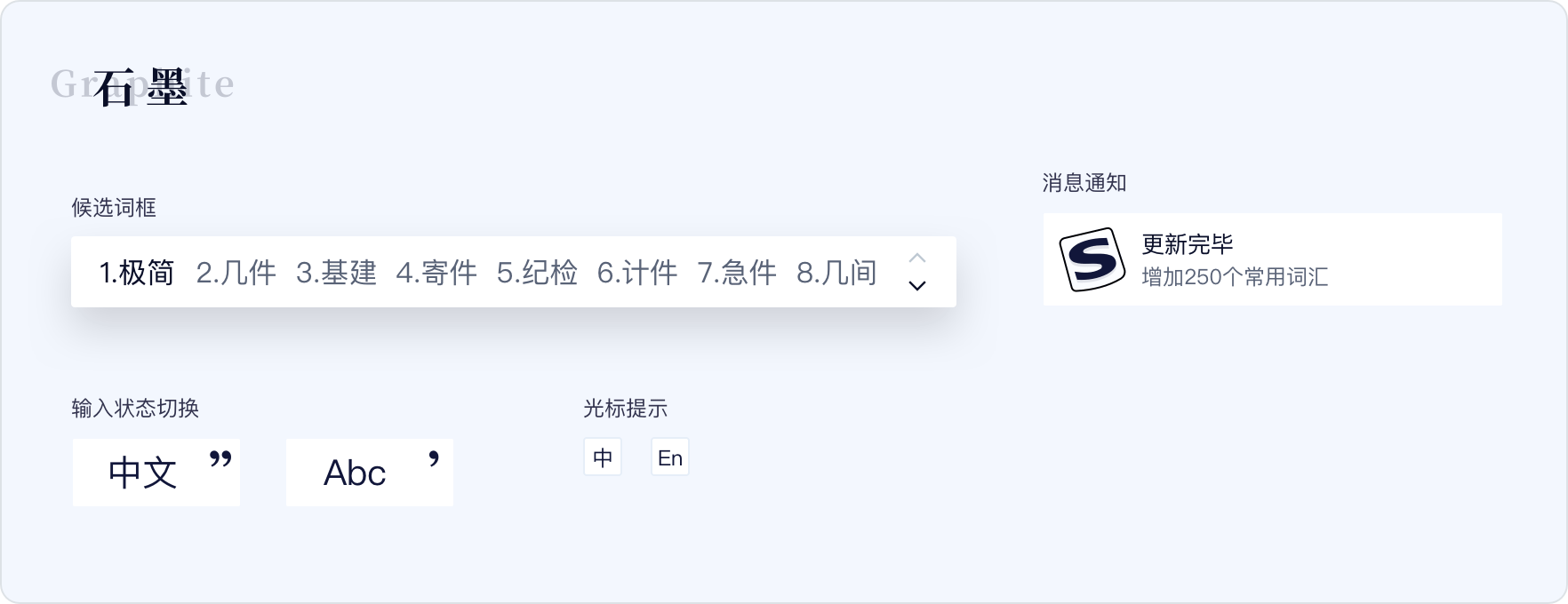Click the single quote punctuation icon
Image resolution: width=1568 pixels, height=604 pixels.
point(434,459)
